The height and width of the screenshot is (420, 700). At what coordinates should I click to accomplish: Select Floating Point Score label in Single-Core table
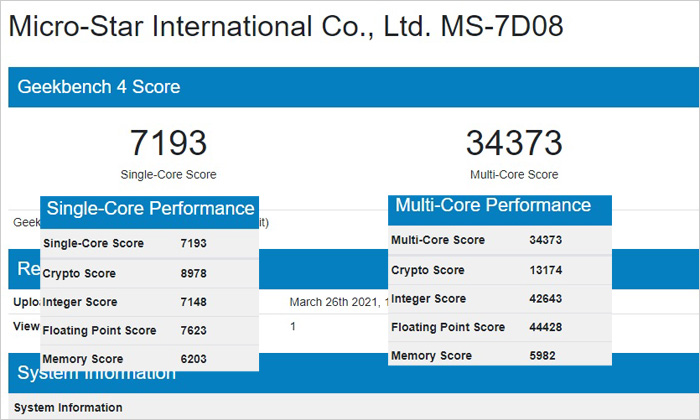[99, 330]
